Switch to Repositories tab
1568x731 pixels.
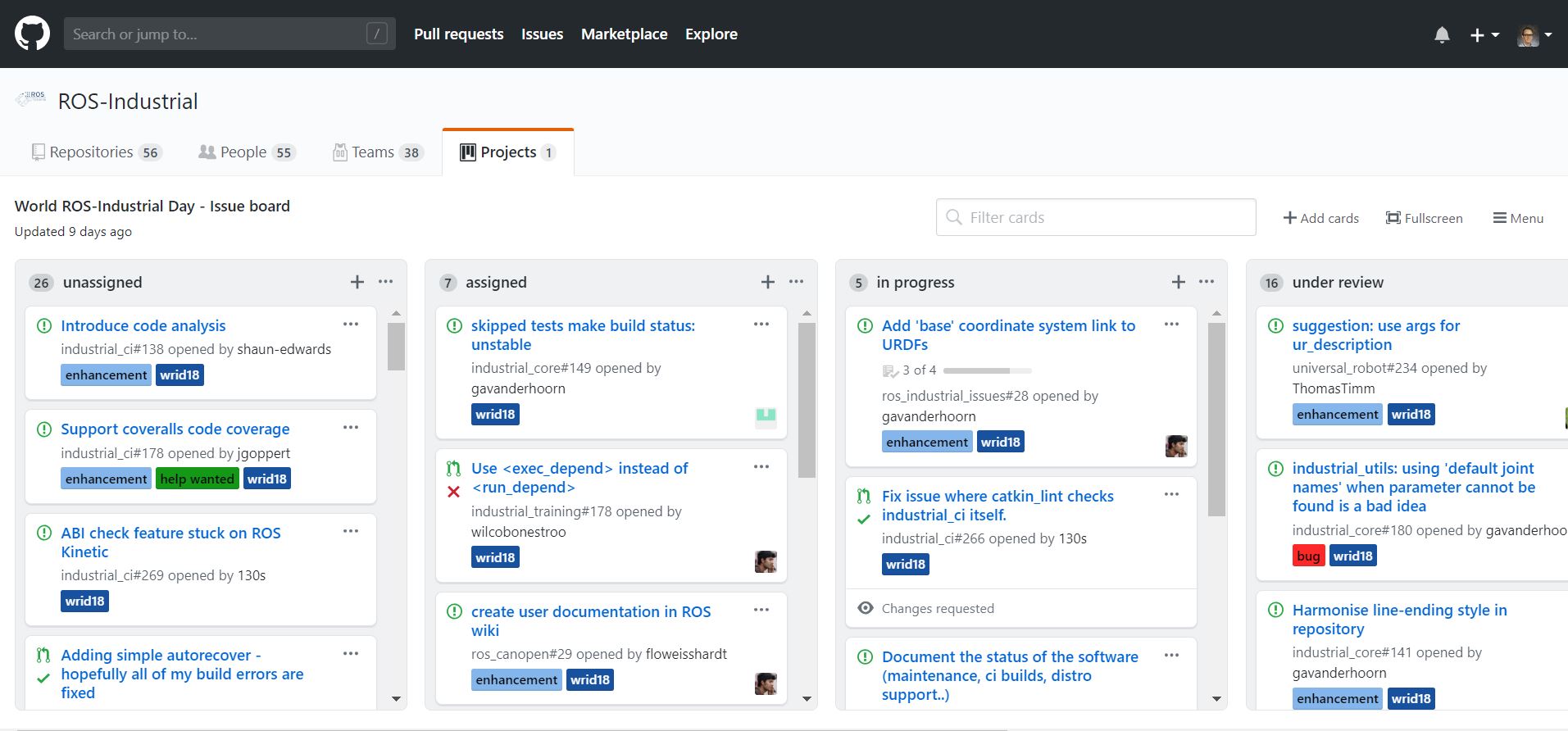tap(97, 152)
